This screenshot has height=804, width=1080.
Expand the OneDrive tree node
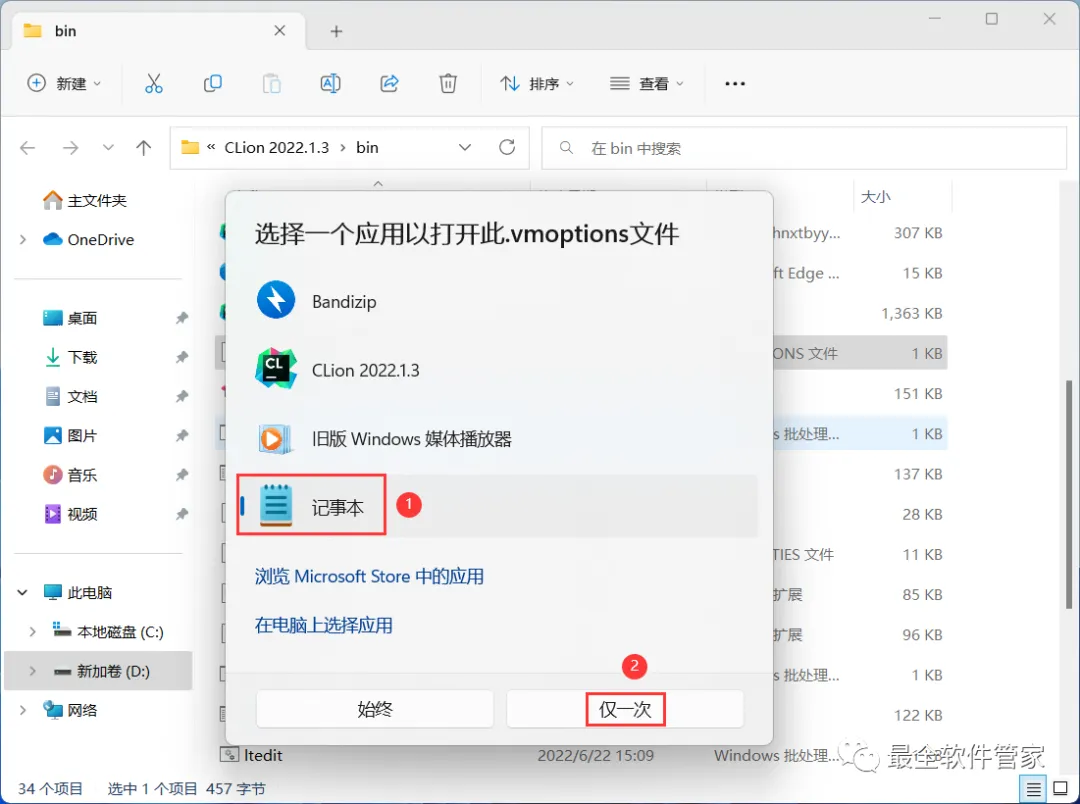coord(23,240)
